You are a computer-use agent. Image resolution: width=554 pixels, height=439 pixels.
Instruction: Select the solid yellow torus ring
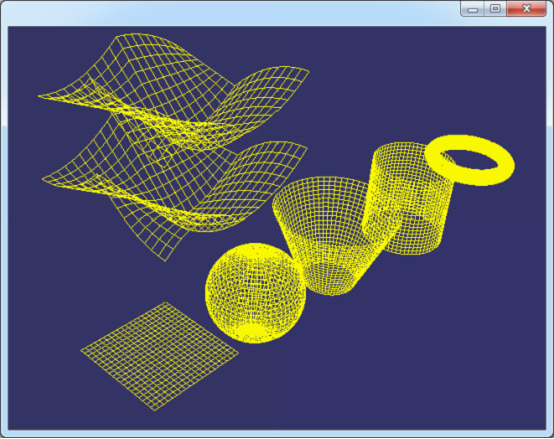470,160
